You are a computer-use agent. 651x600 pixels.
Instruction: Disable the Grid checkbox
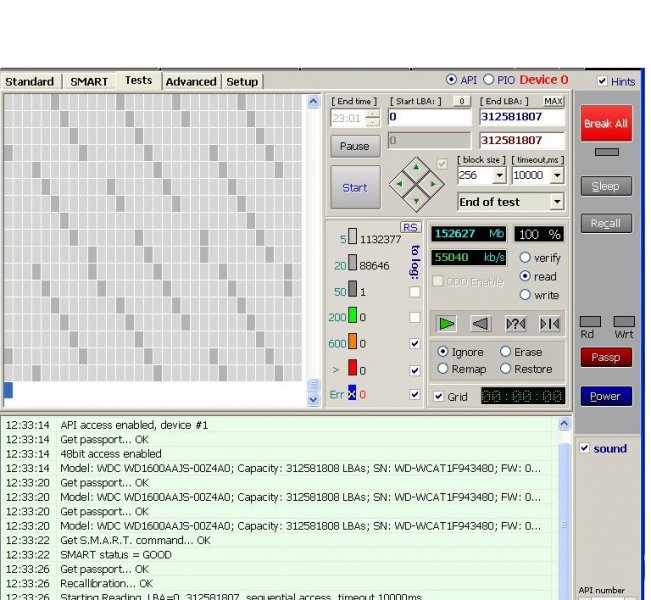440,396
